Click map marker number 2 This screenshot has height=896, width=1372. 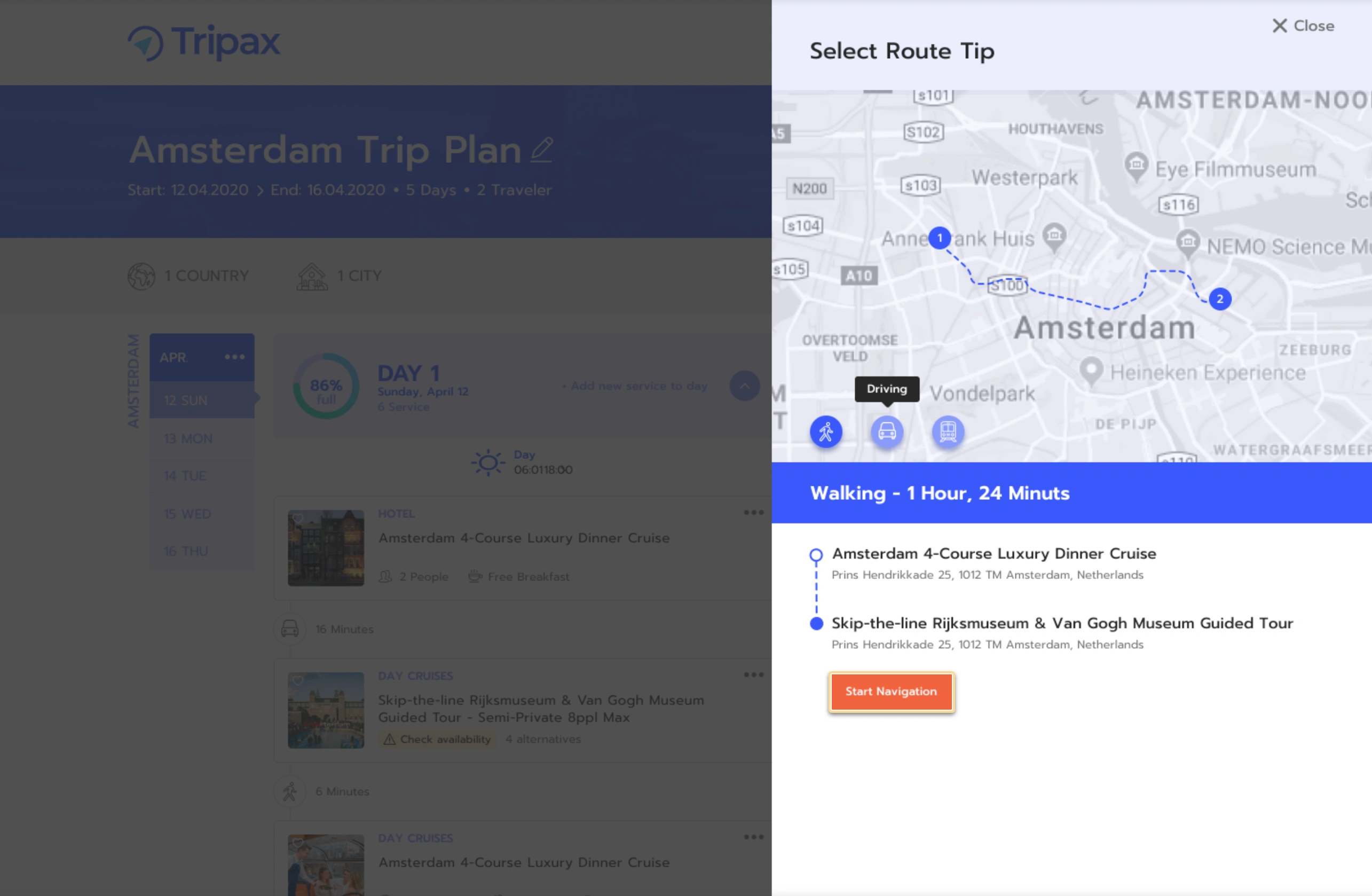[x=1220, y=298]
